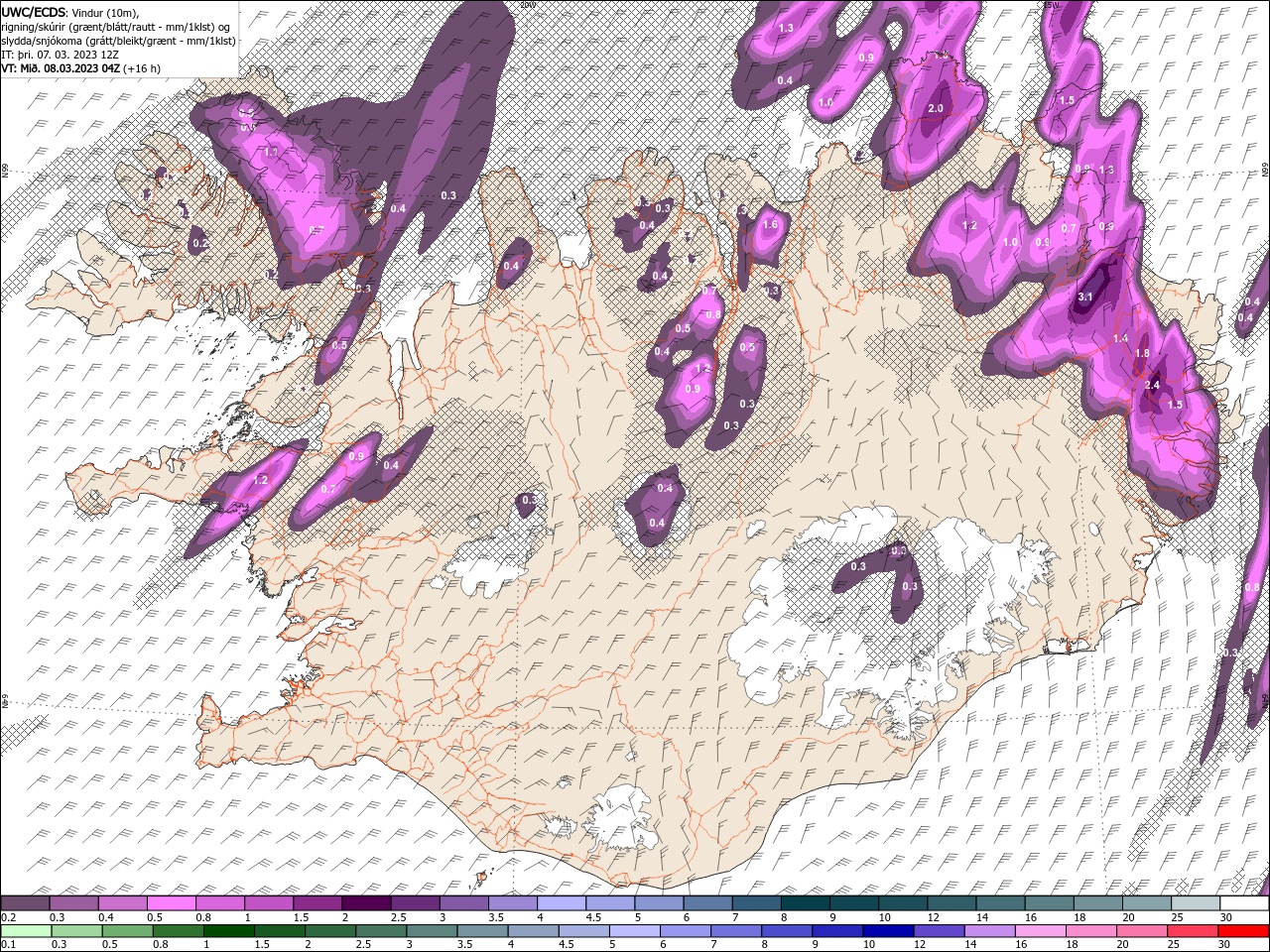Click the "IT: þri. 07. 03. 2023 12Z" line
Screen dimensions: 1270x952
point(61,55)
